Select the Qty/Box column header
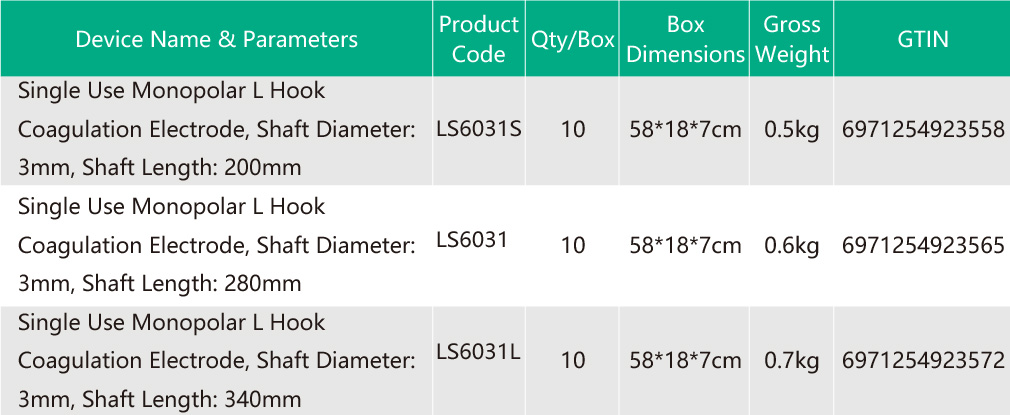This screenshot has height=415, width=1010. [x=572, y=41]
